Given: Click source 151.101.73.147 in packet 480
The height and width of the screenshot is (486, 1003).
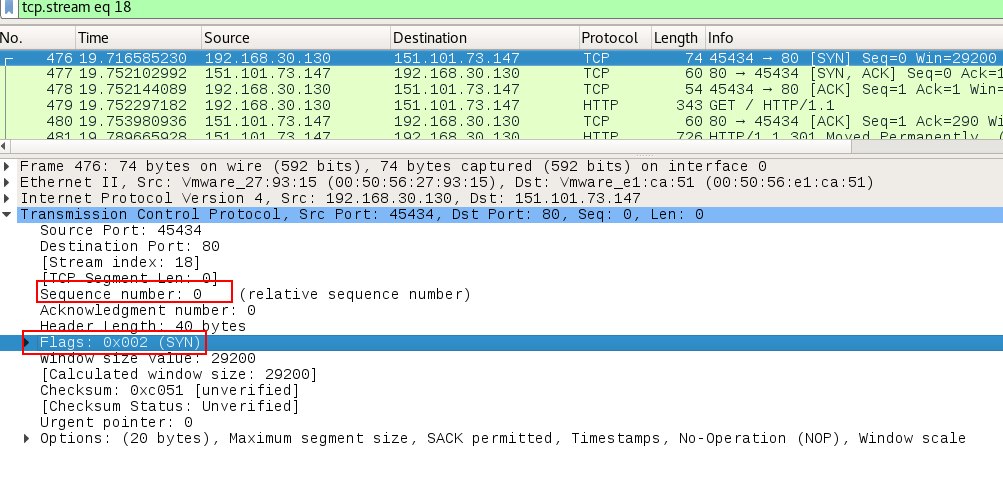Looking at the screenshot, I should coord(267,122).
